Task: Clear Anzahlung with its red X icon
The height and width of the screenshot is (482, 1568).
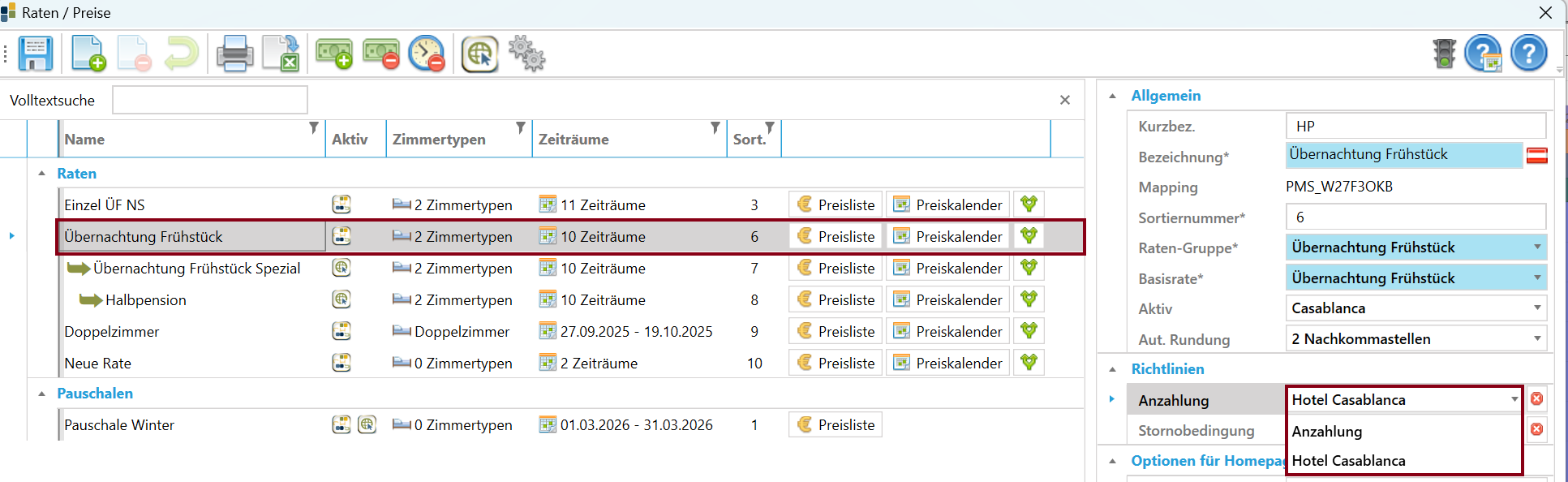Action: tap(1536, 398)
